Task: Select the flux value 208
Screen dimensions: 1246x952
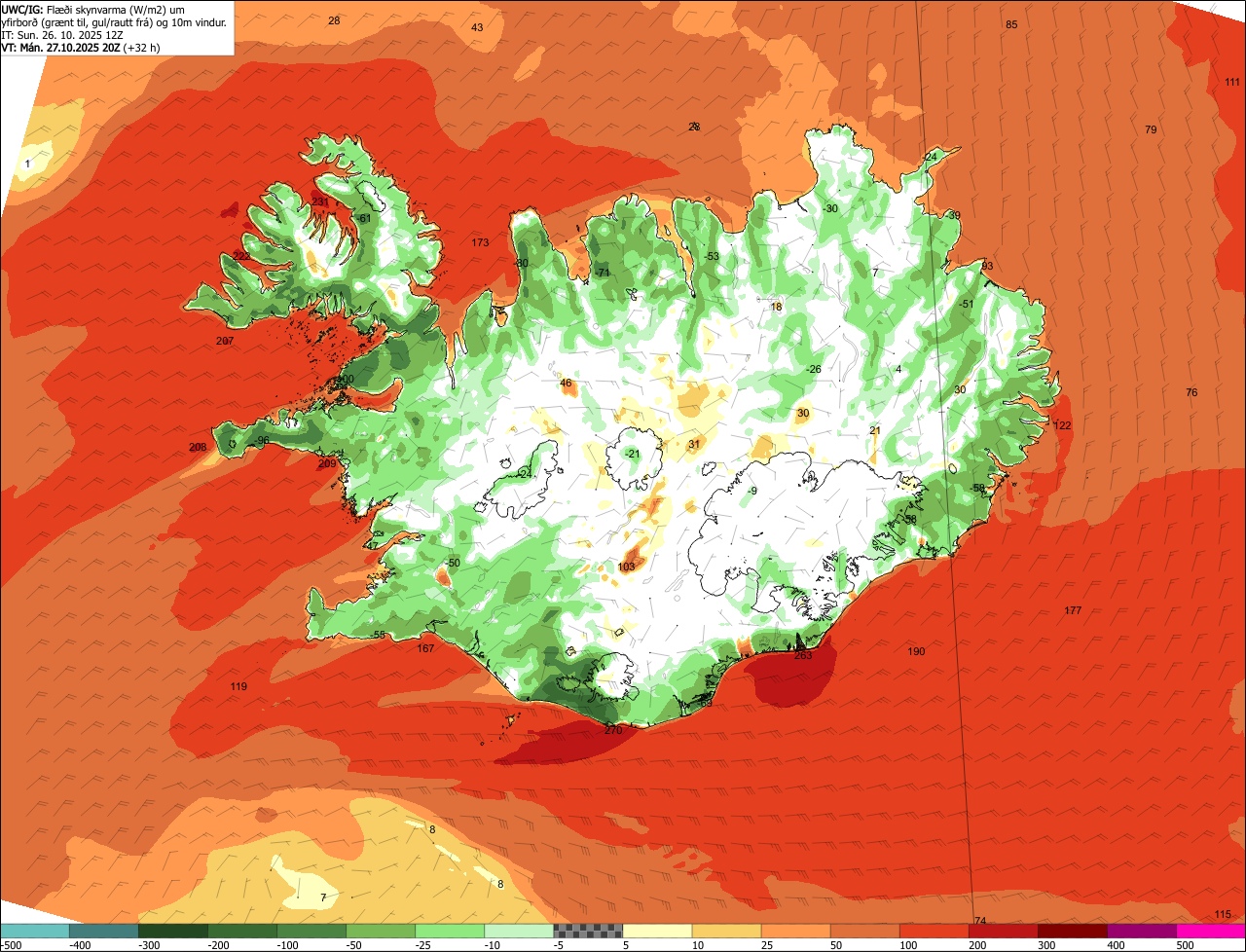Action: (198, 447)
